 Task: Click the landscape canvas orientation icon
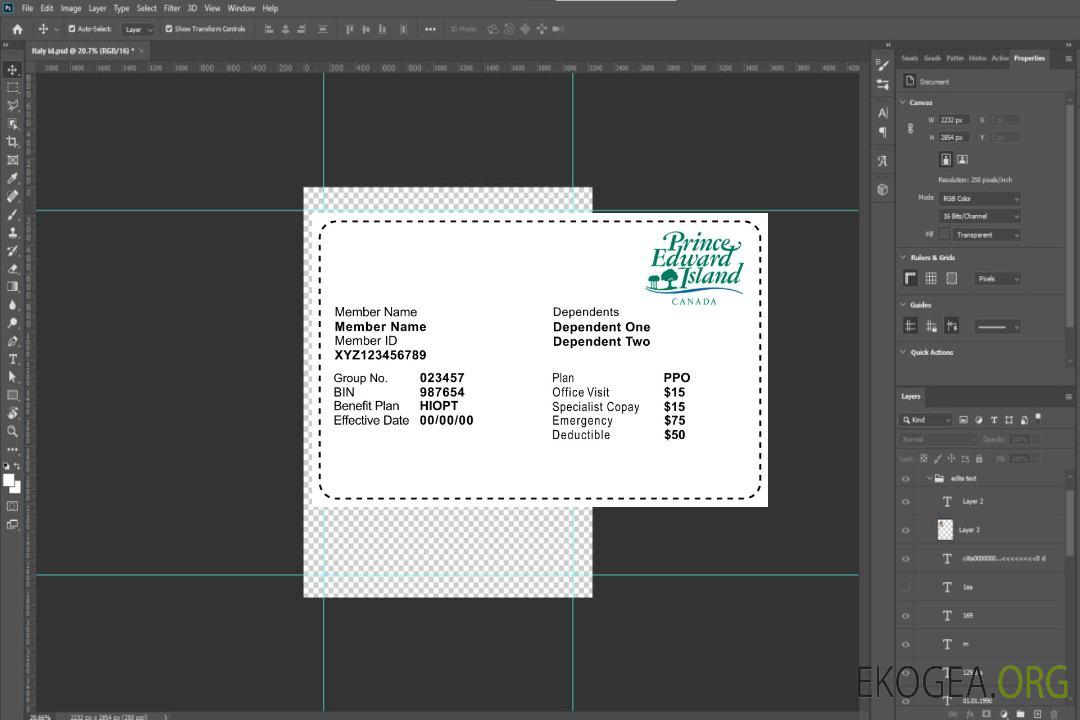tap(962, 159)
